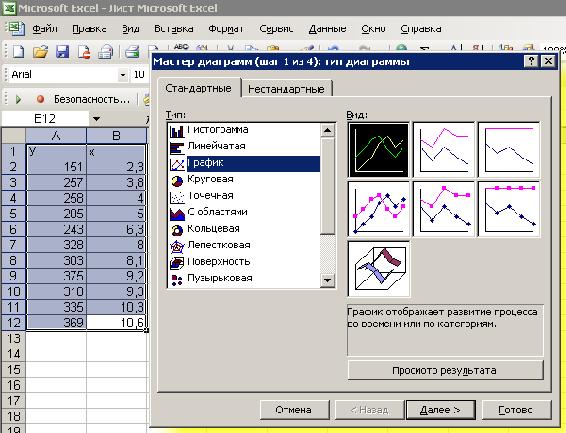Click the Open folder toolbar icon
This screenshot has width=566, height=433.
[x=40, y=52]
